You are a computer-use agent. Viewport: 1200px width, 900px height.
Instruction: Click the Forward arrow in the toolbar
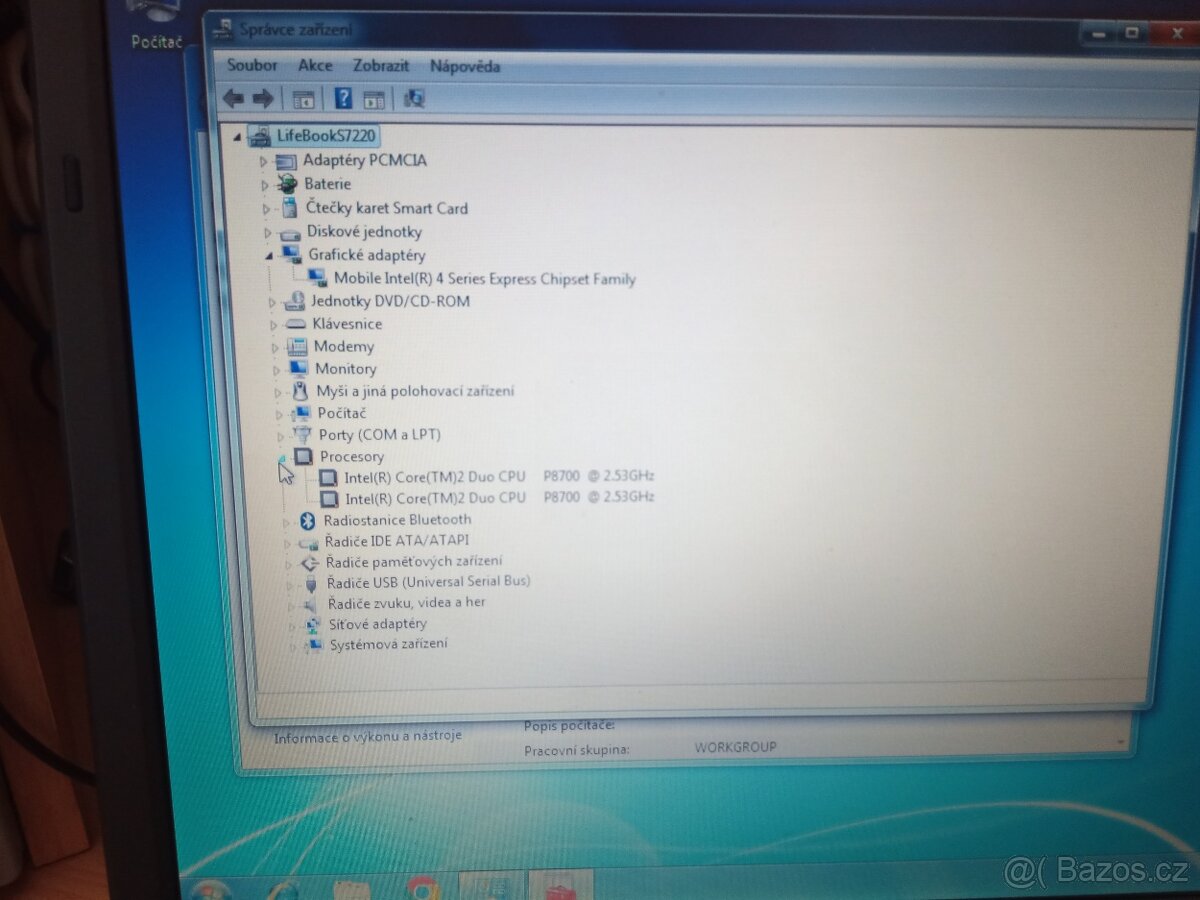[x=263, y=98]
